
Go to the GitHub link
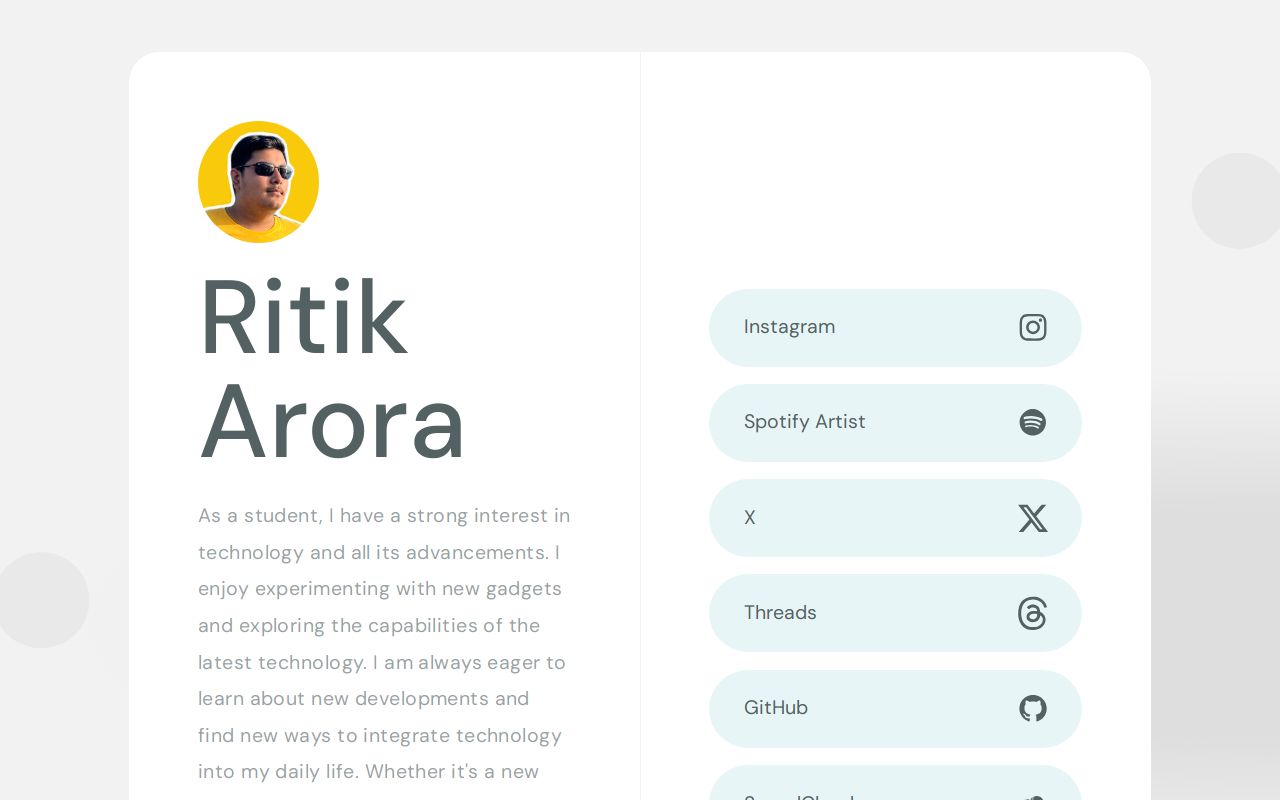click(x=776, y=708)
